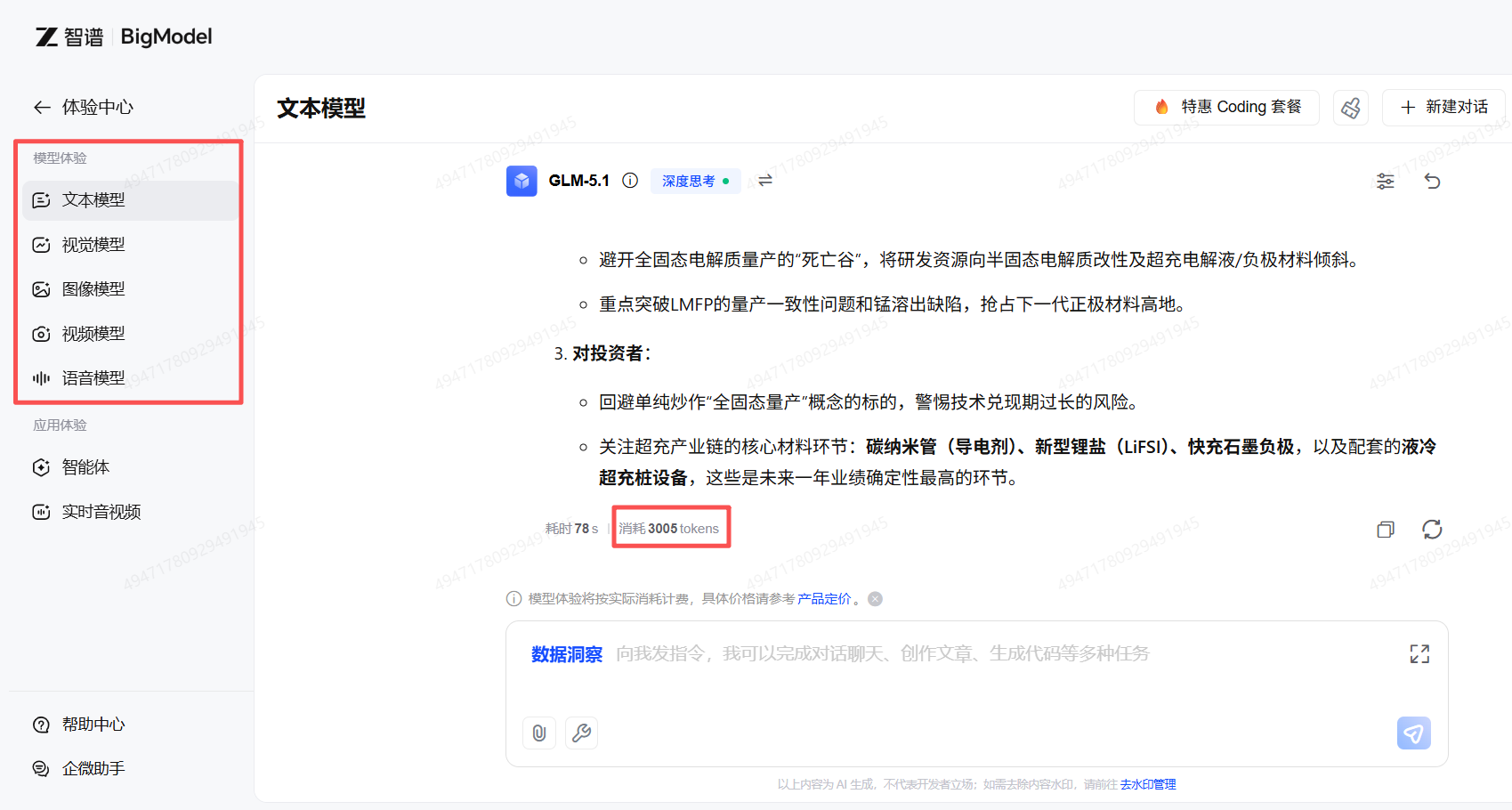Image resolution: width=1512 pixels, height=810 pixels.
Task: Click the clear-conversation broom icon
Action: pos(1351,108)
